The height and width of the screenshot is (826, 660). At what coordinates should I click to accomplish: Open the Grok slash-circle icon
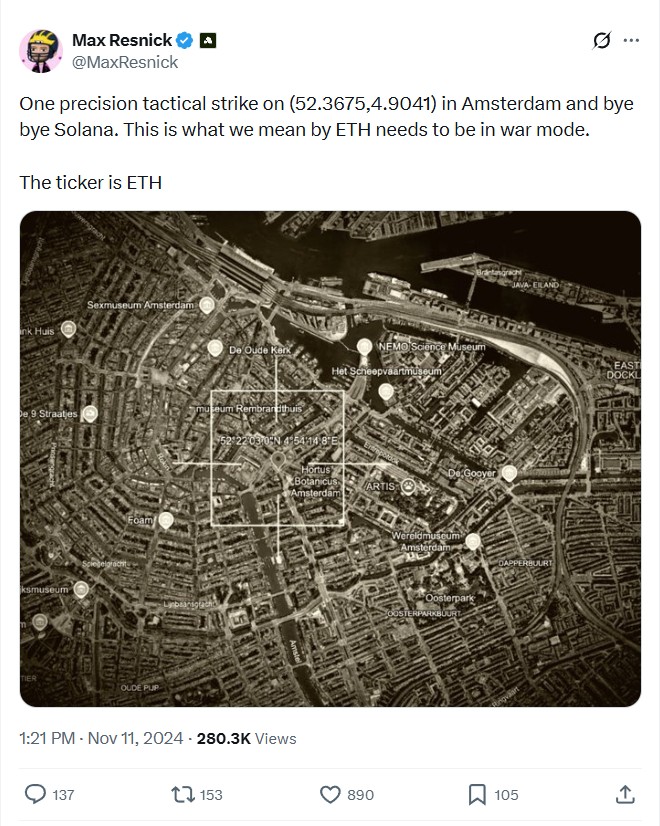coord(602,41)
